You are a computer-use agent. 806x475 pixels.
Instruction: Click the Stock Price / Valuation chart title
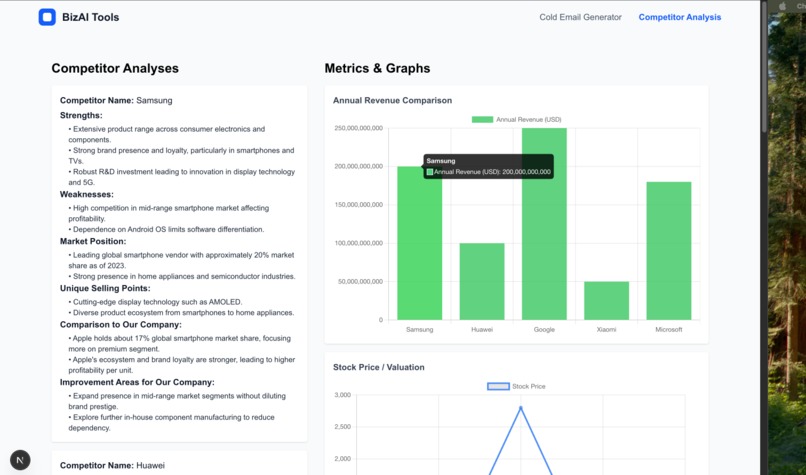378,367
